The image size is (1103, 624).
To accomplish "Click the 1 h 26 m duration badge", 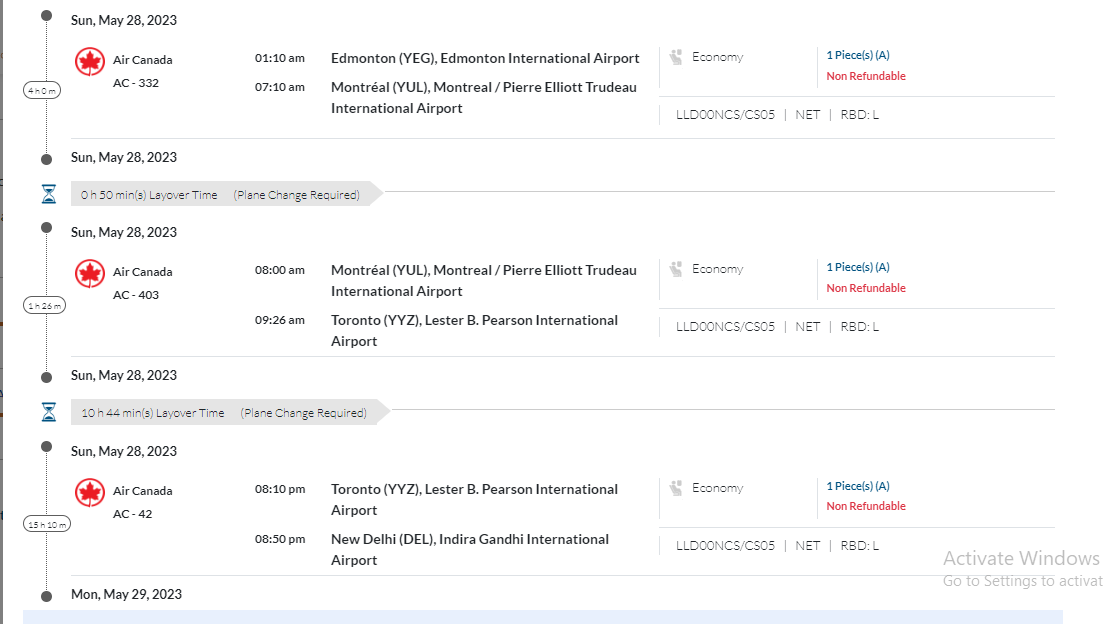I will (45, 306).
